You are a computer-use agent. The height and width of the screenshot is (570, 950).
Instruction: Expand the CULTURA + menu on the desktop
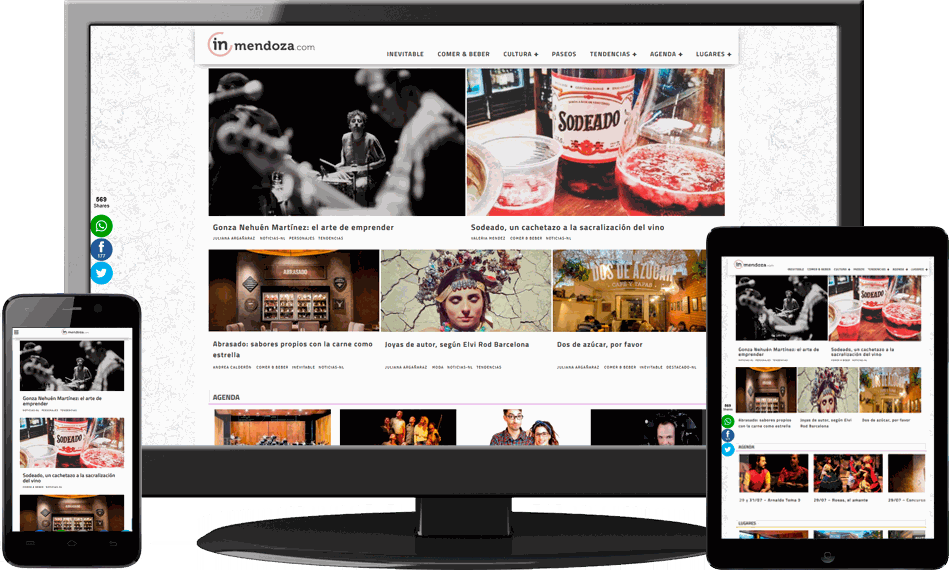(x=520, y=54)
